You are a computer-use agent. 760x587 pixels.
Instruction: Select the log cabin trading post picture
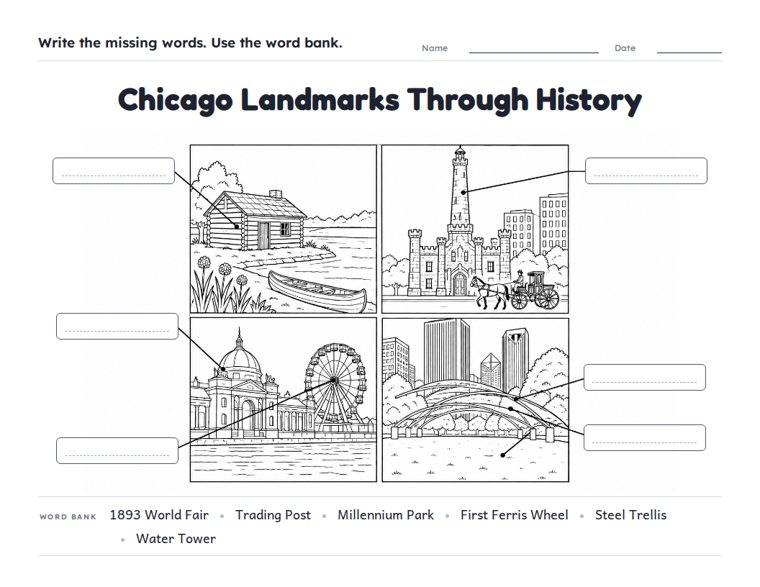[283, 229]
